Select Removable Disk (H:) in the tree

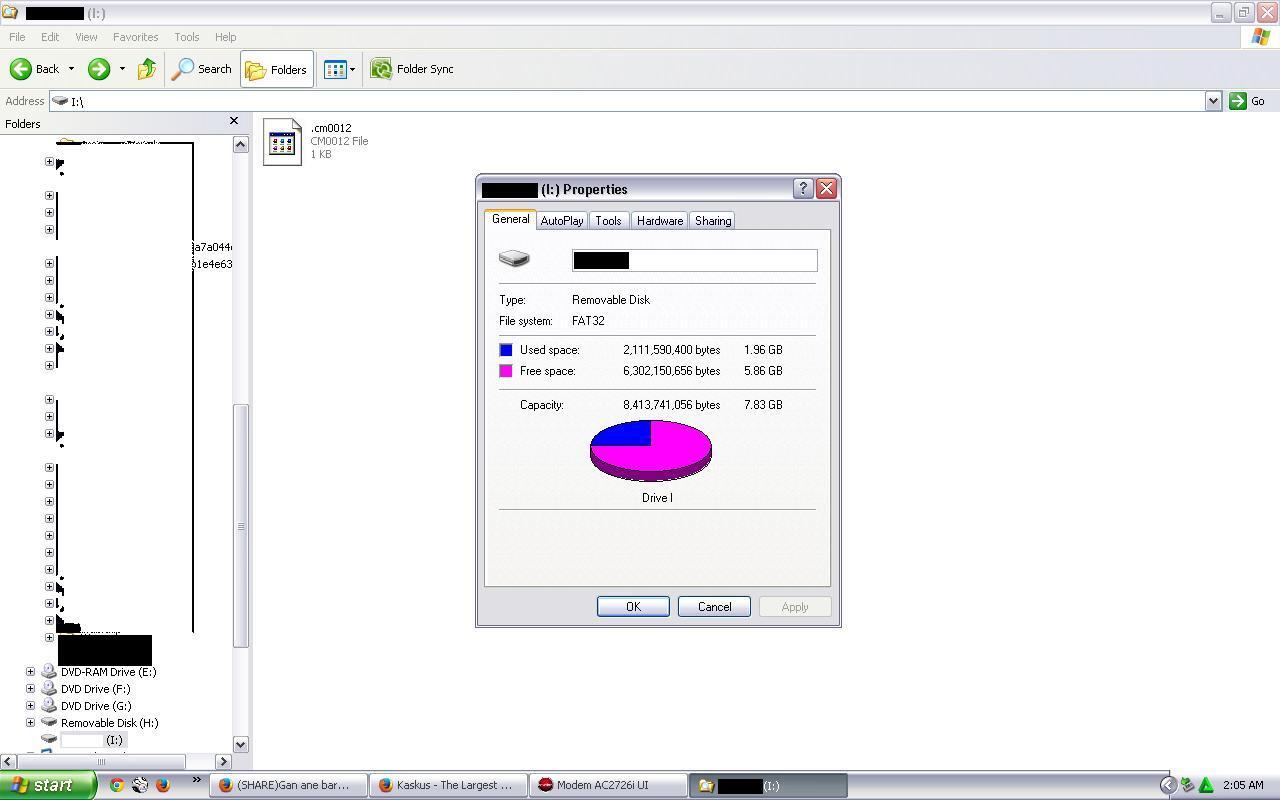[109, 723]
